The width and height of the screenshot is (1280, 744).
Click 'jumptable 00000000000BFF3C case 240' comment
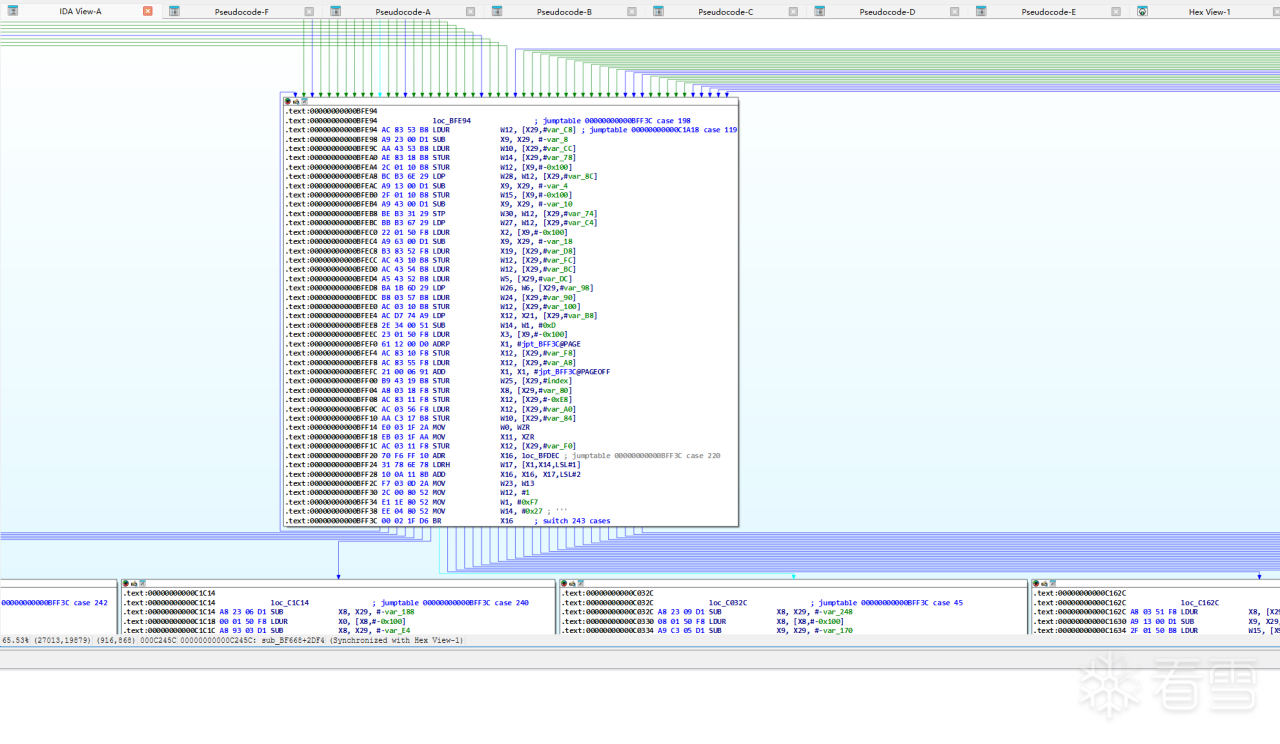click(x=450, y=603)
